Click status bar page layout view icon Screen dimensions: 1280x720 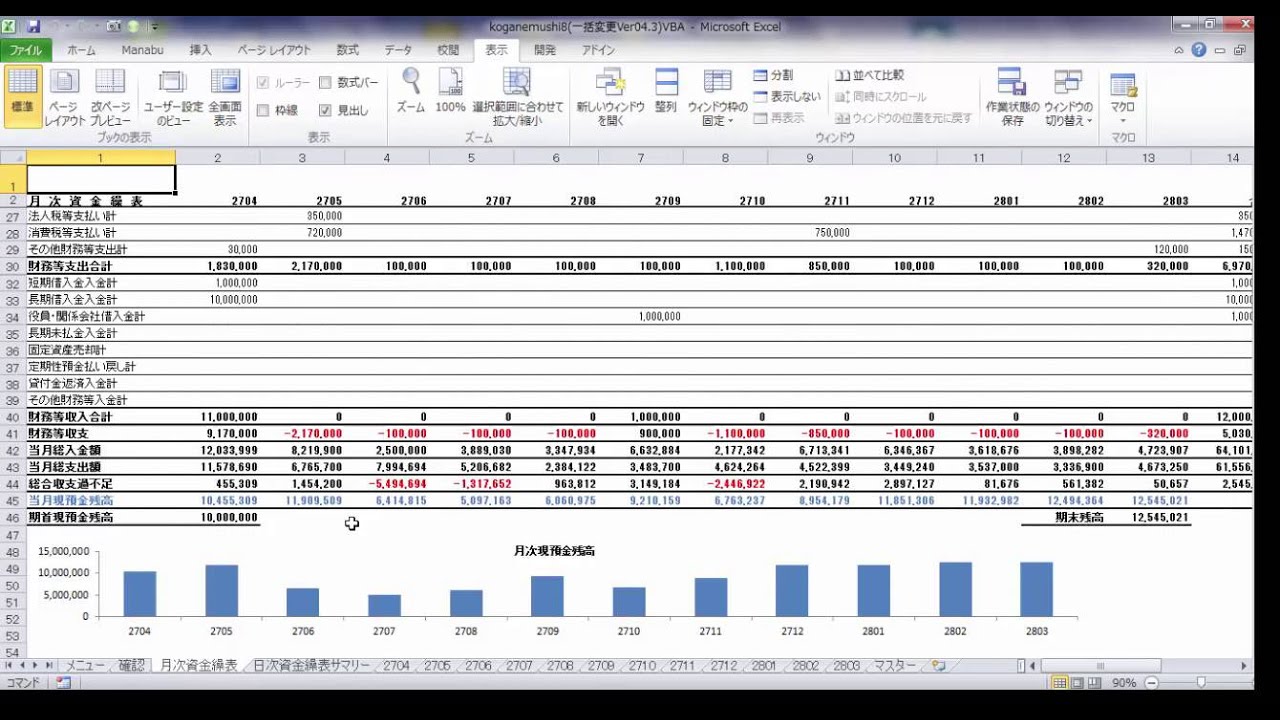[x=1077, y=682]
